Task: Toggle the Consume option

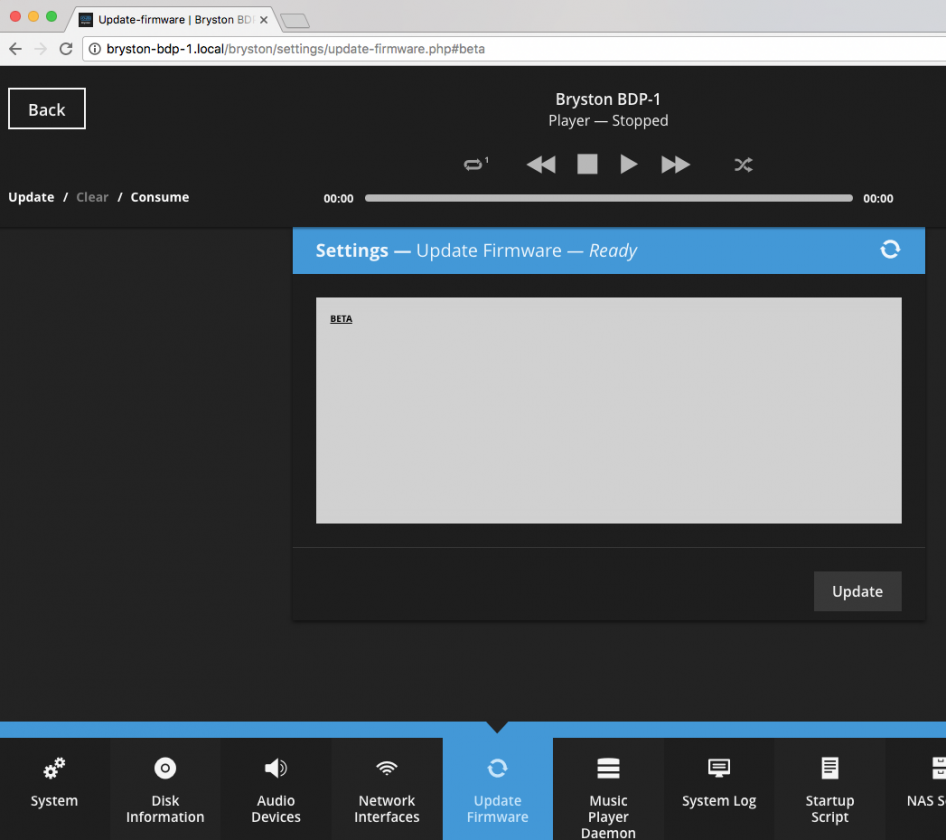Action: (160, 197)
